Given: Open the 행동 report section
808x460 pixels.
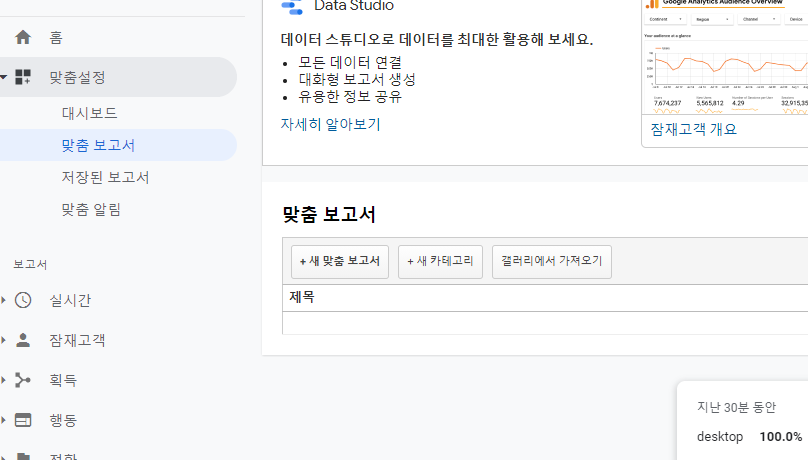Looking at the screenshot, I should point(63,420).
